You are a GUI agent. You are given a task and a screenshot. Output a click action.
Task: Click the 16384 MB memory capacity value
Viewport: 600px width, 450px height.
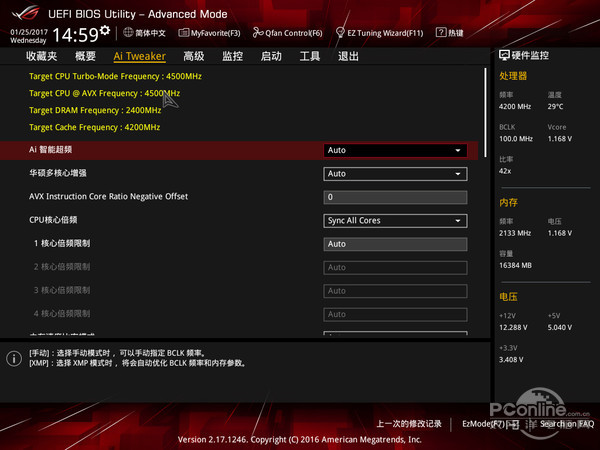pyautogui.click(x=515, y=265)
